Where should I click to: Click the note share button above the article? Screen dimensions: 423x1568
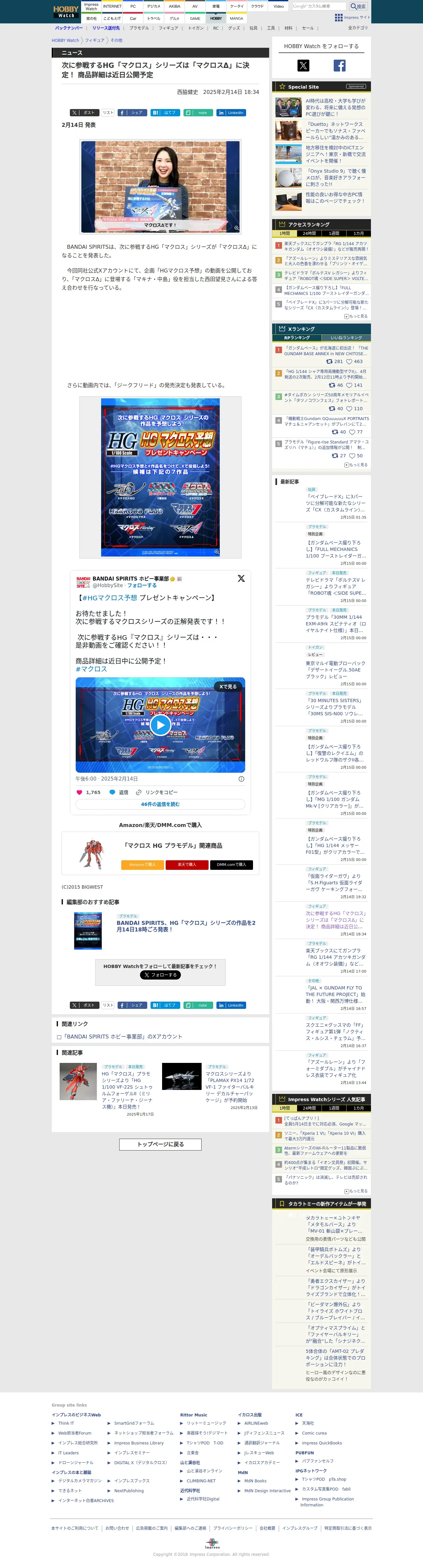tap(198, 113)
